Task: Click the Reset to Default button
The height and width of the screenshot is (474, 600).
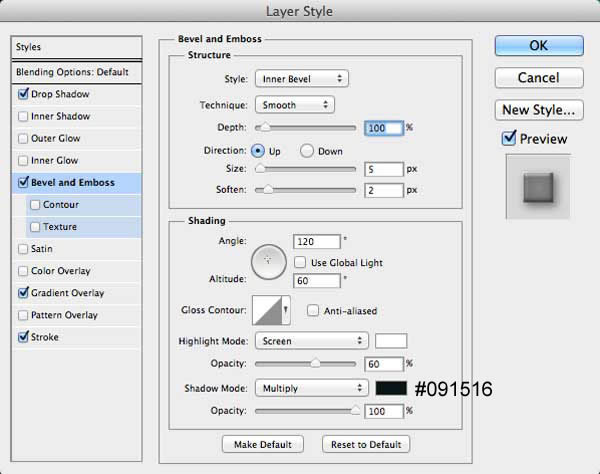Action: (x=366, y=444)
